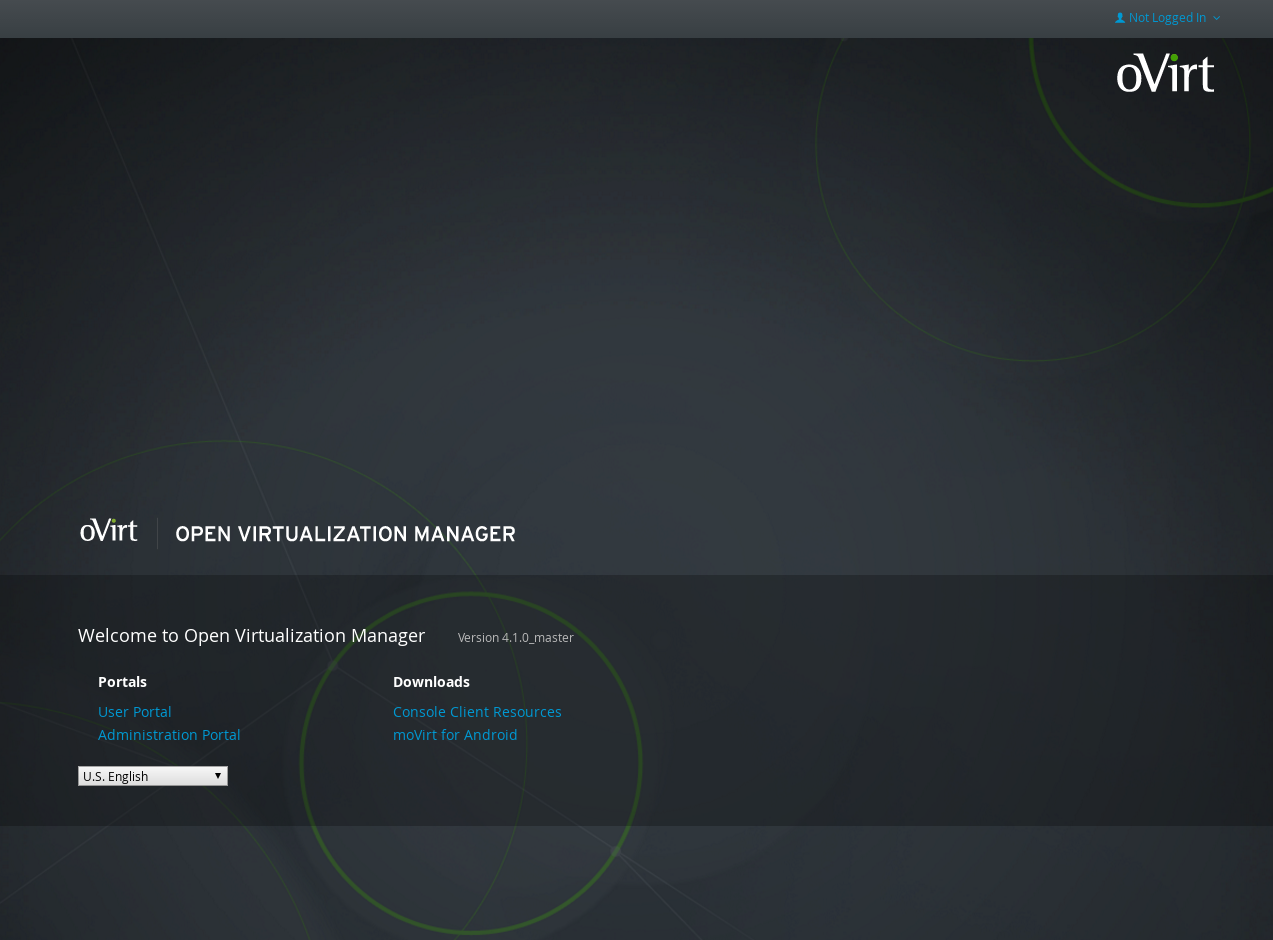Click the small oVirt logo in banner
The height and width of the screenshot is (940, 1273).
(x=109, y=531)
